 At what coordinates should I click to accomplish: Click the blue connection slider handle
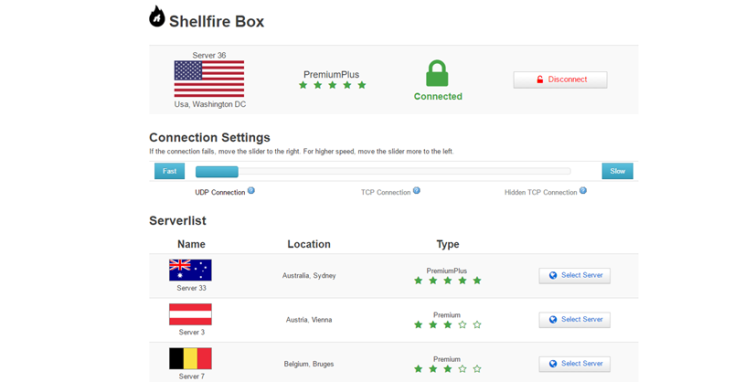coord(217,171)
